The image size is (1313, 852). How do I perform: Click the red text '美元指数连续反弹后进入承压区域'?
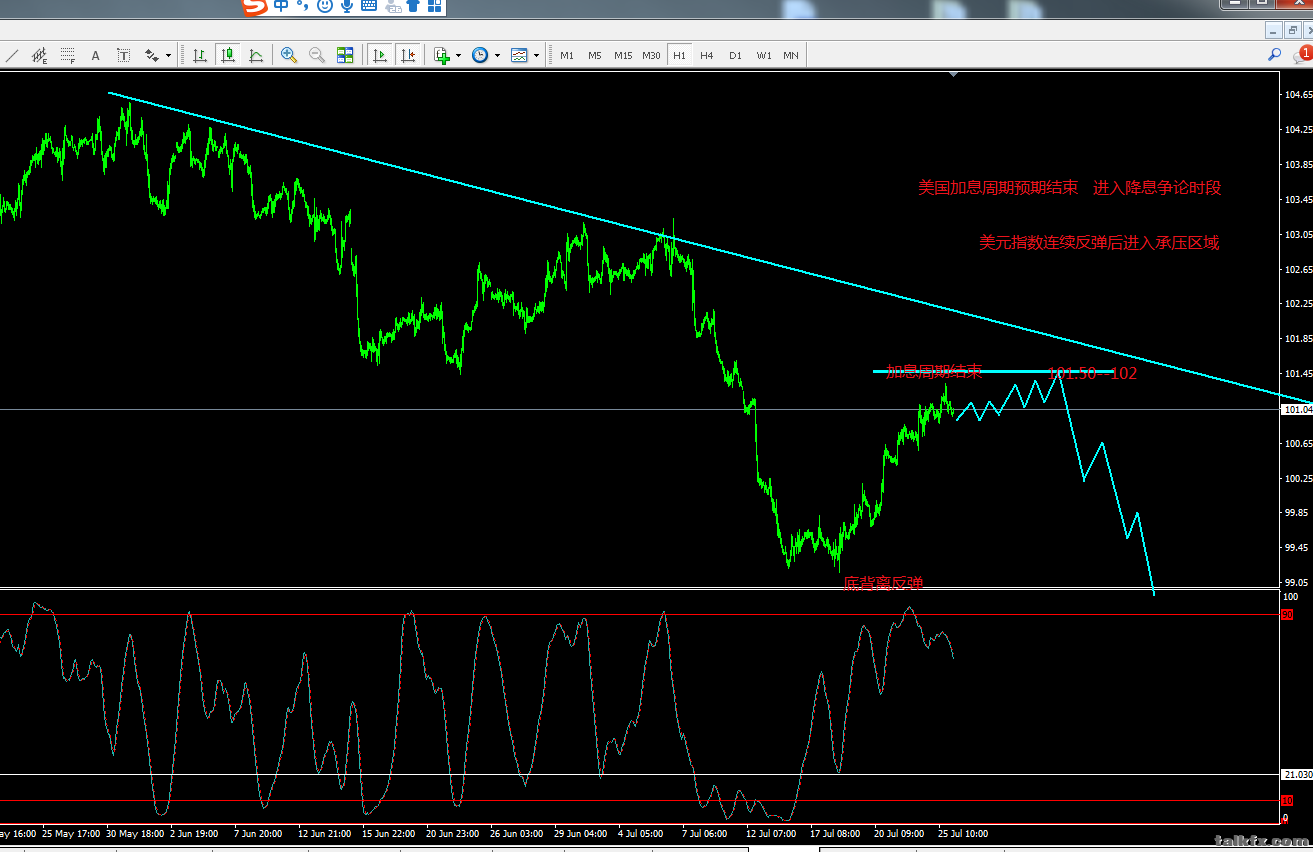(1099, 243)
